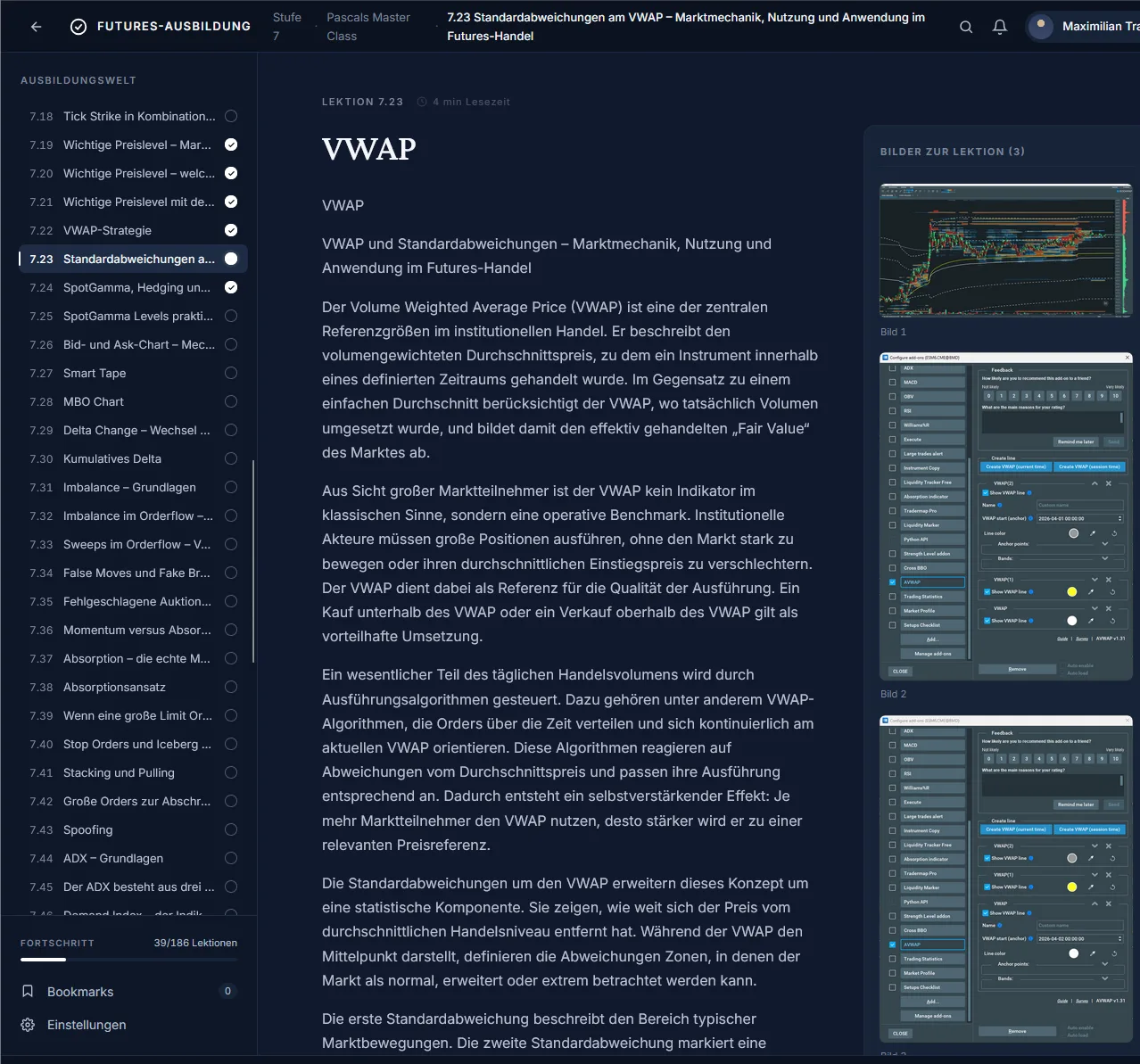Select the Pascals Master Class breadcrumb
The height and width of the screenshot is (1064, 1140).
click(x=368, y=27)
